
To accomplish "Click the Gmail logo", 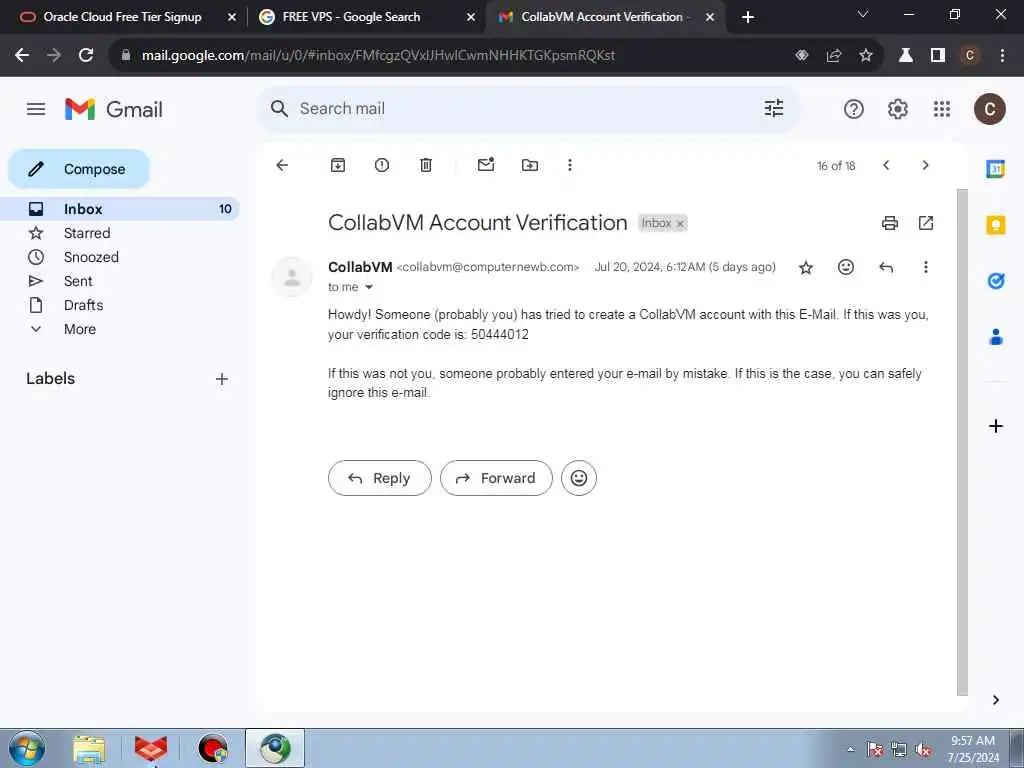I will [x=114, y=109].
